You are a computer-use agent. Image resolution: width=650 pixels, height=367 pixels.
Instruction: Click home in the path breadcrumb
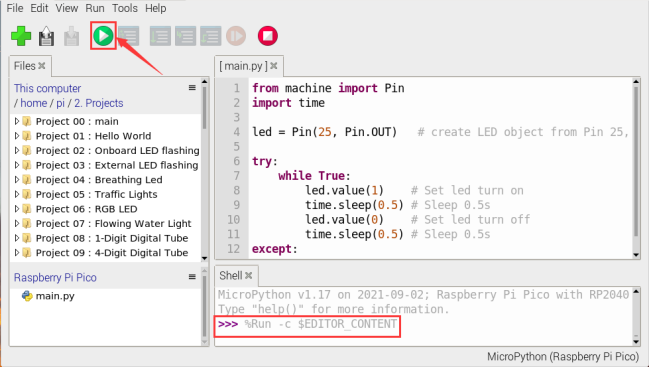[x=34, y=103]
